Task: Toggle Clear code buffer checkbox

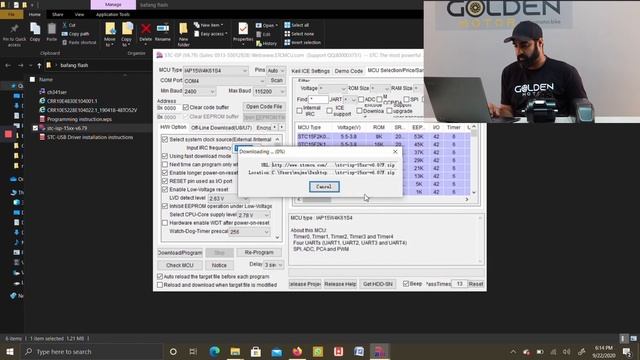Action: click(186, 107)
